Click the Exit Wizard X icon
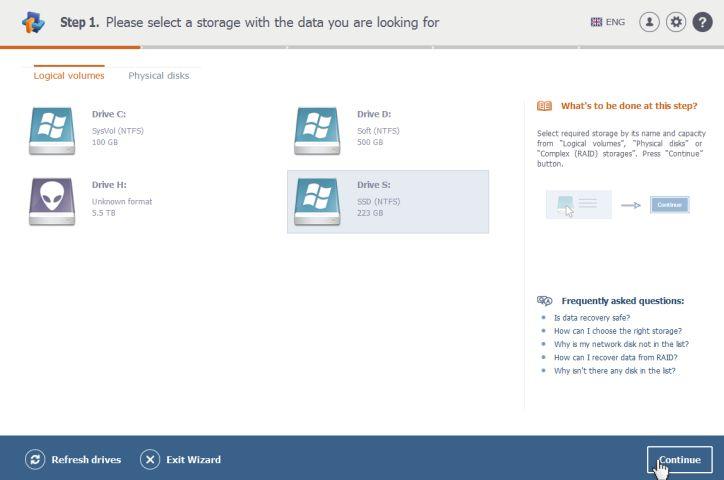 150,459
